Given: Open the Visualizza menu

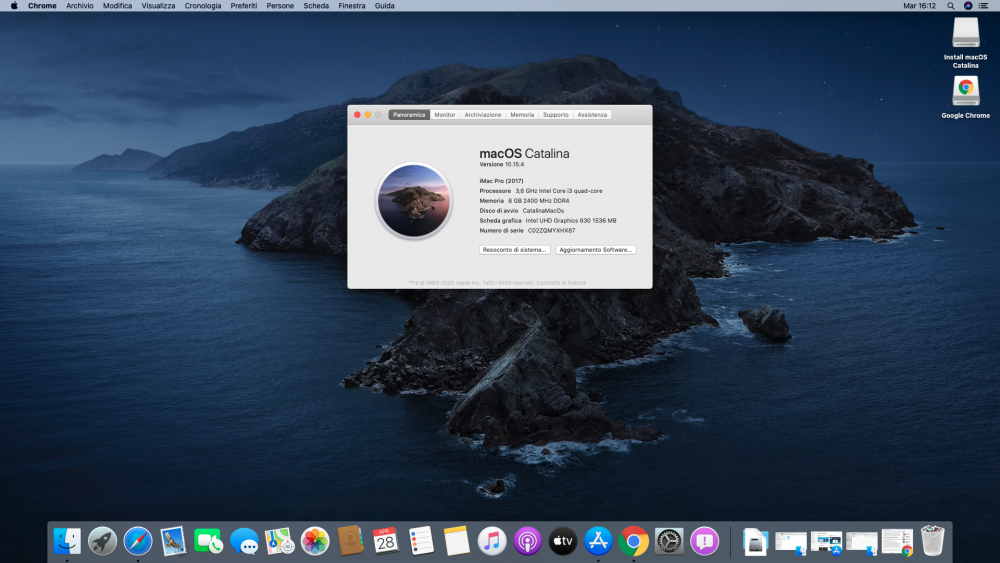Looking at the screenshot, I should (158, 6).
